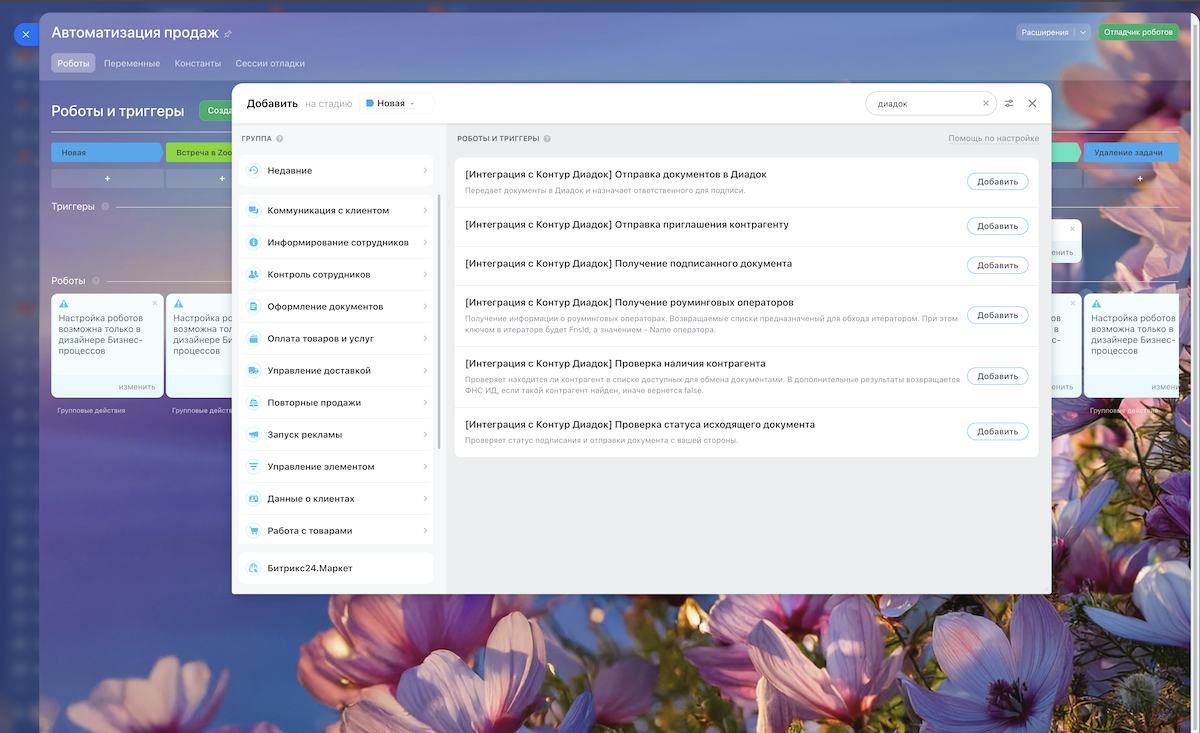
Task: Open 'Помощь по настройке' link
Action: pos(993,138)
